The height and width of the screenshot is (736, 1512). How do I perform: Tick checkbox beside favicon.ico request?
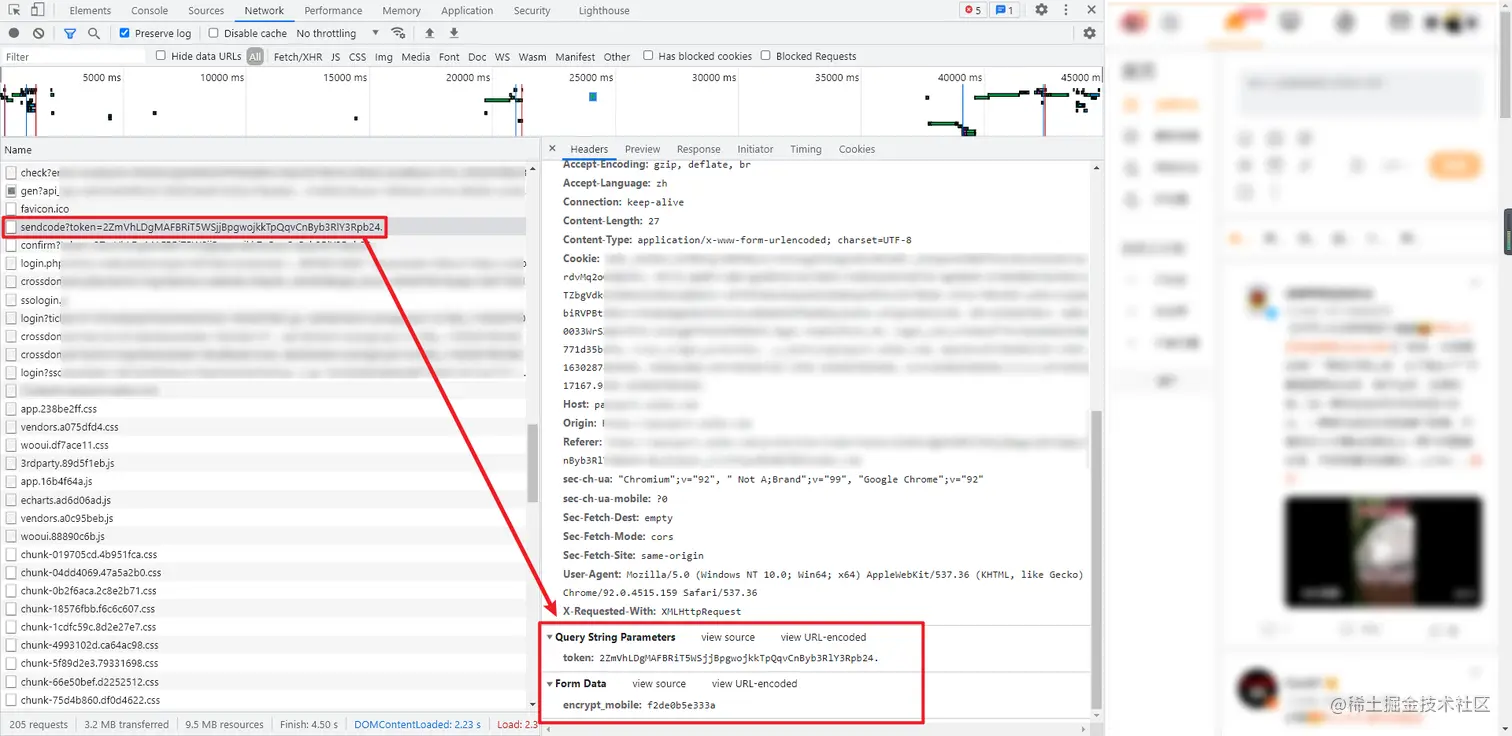coord(11,209)
